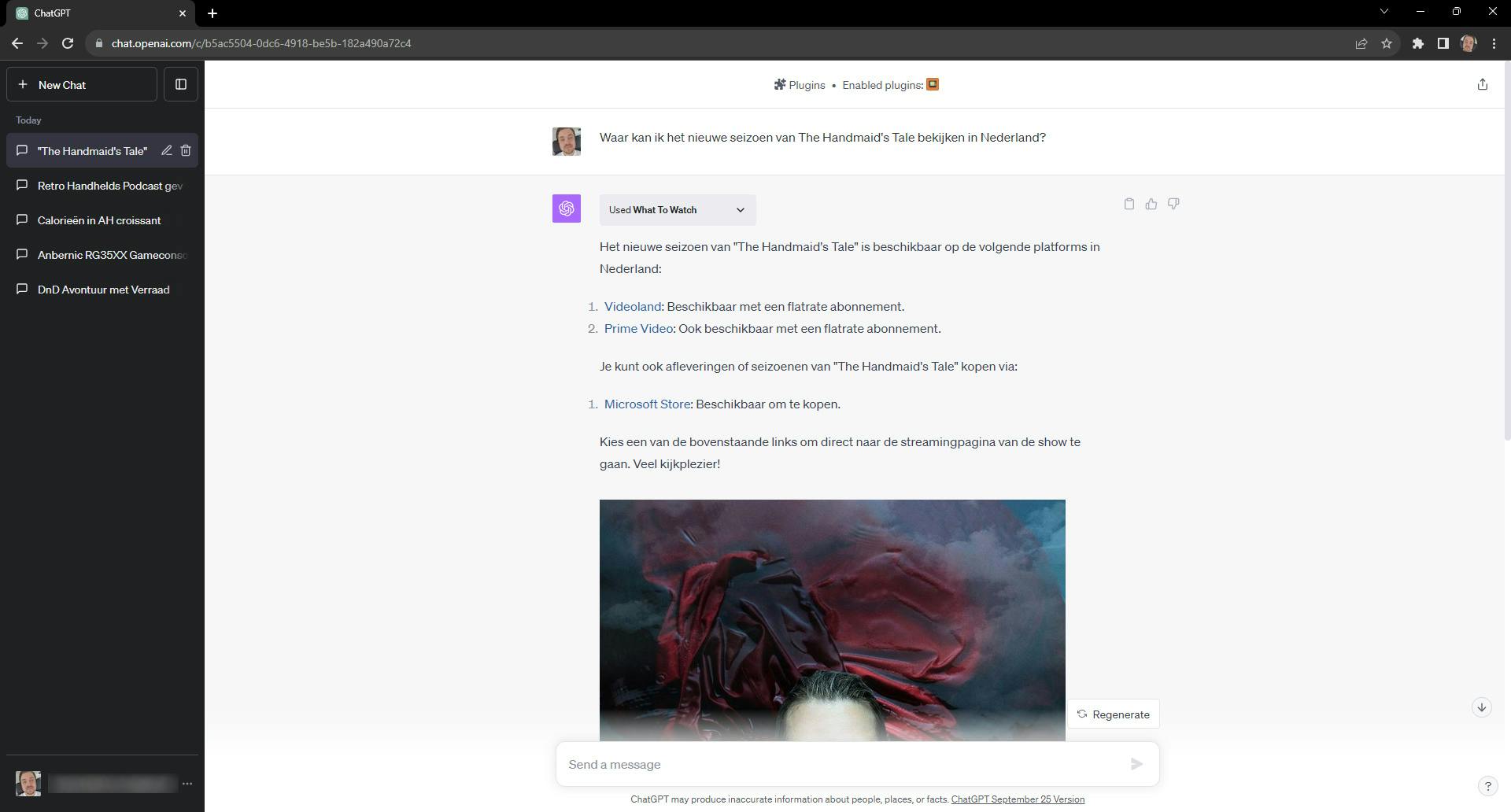The height and width of the screenshot is (812, 1511).
Task: Click the page vertical scrollbar
Action: [1506, 250]
